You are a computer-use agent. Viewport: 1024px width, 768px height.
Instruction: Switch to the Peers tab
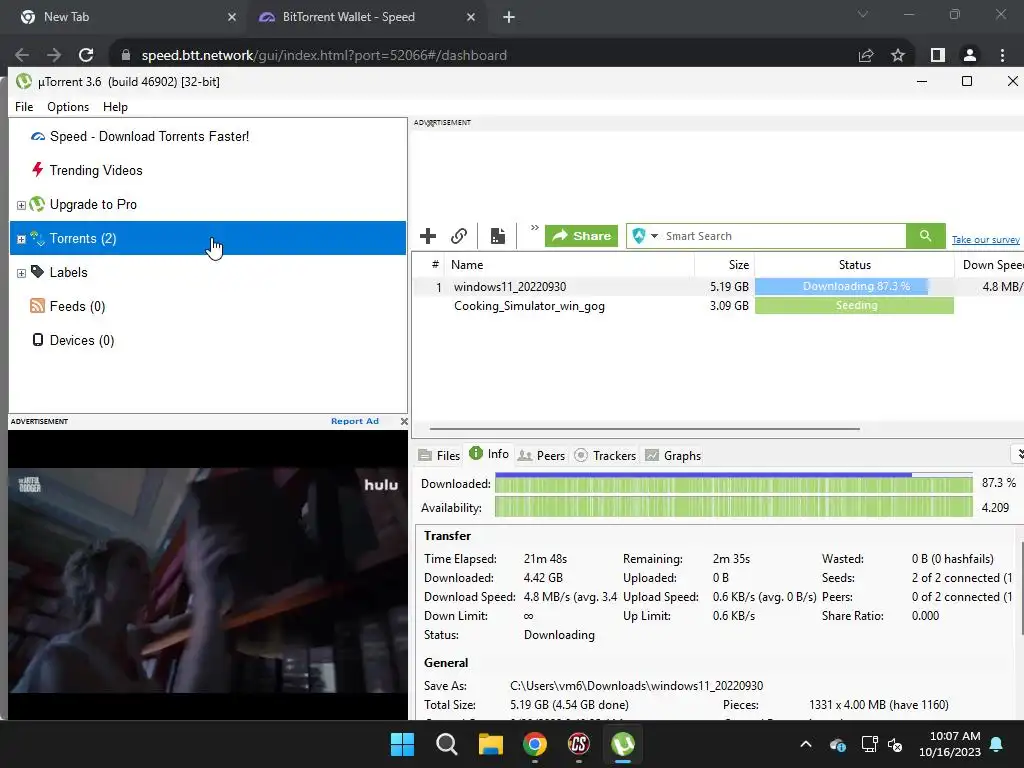tap(541, 456)
